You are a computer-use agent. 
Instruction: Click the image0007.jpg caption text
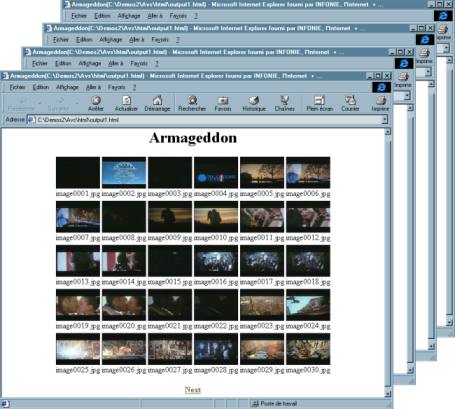[x=78, y=238]
